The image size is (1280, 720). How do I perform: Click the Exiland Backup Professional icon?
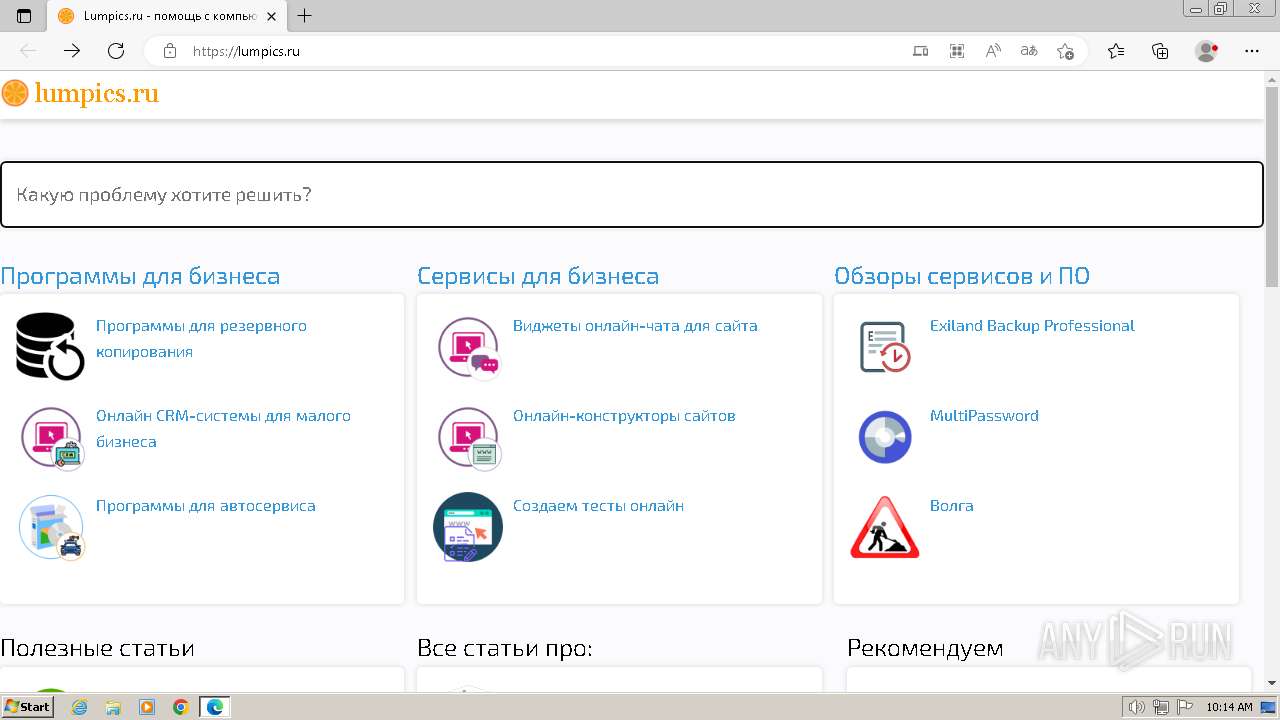click(x=885, y=347)
